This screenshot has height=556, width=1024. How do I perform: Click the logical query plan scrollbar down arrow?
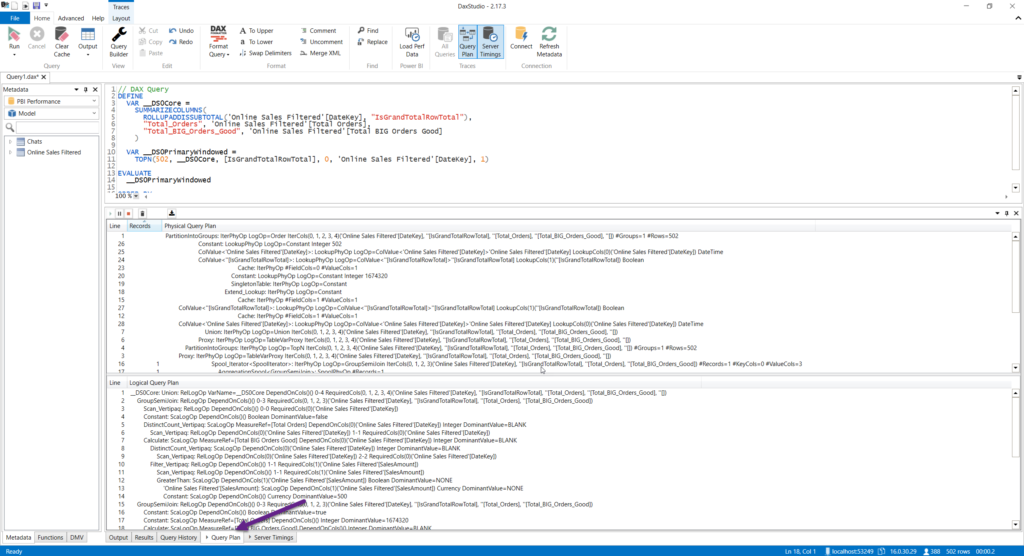coord(1016,525)
